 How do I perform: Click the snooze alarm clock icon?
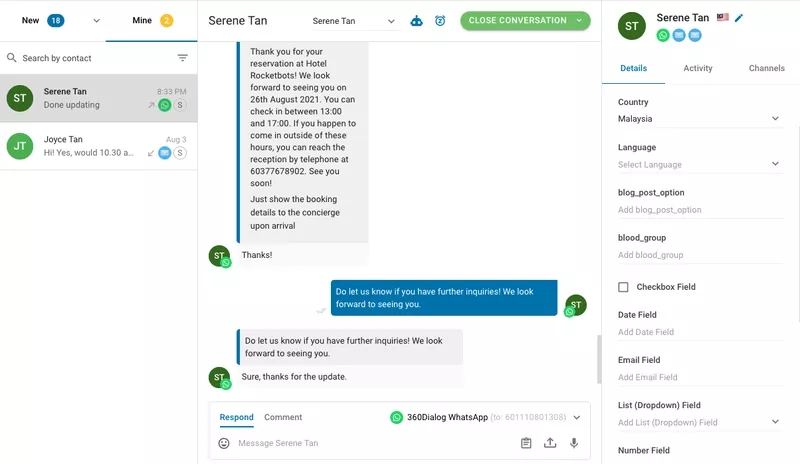[x=440, y=21]
